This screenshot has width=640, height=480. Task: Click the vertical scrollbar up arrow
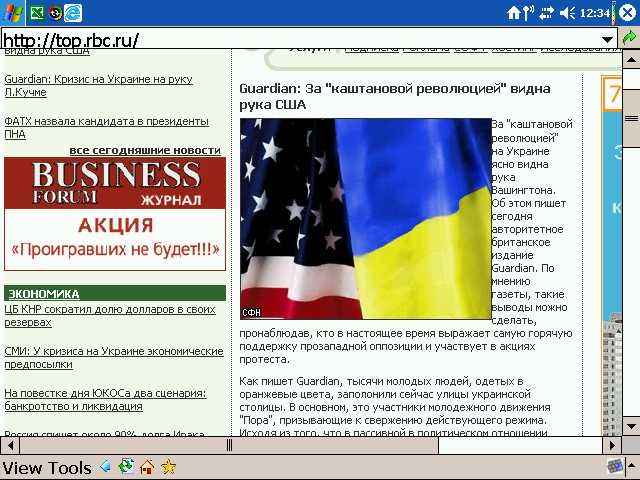(631, 60)
